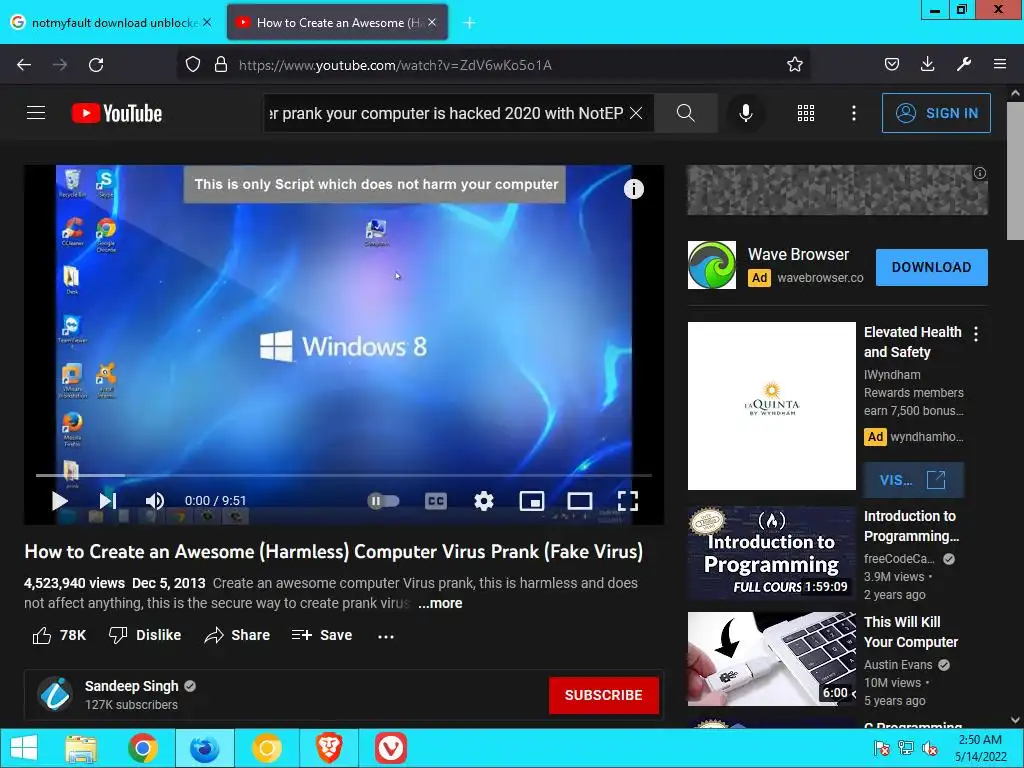Open YouTube guide hamburger menu
The height and width of the screenshot is (768, 1024).
(x=36, y=113)
